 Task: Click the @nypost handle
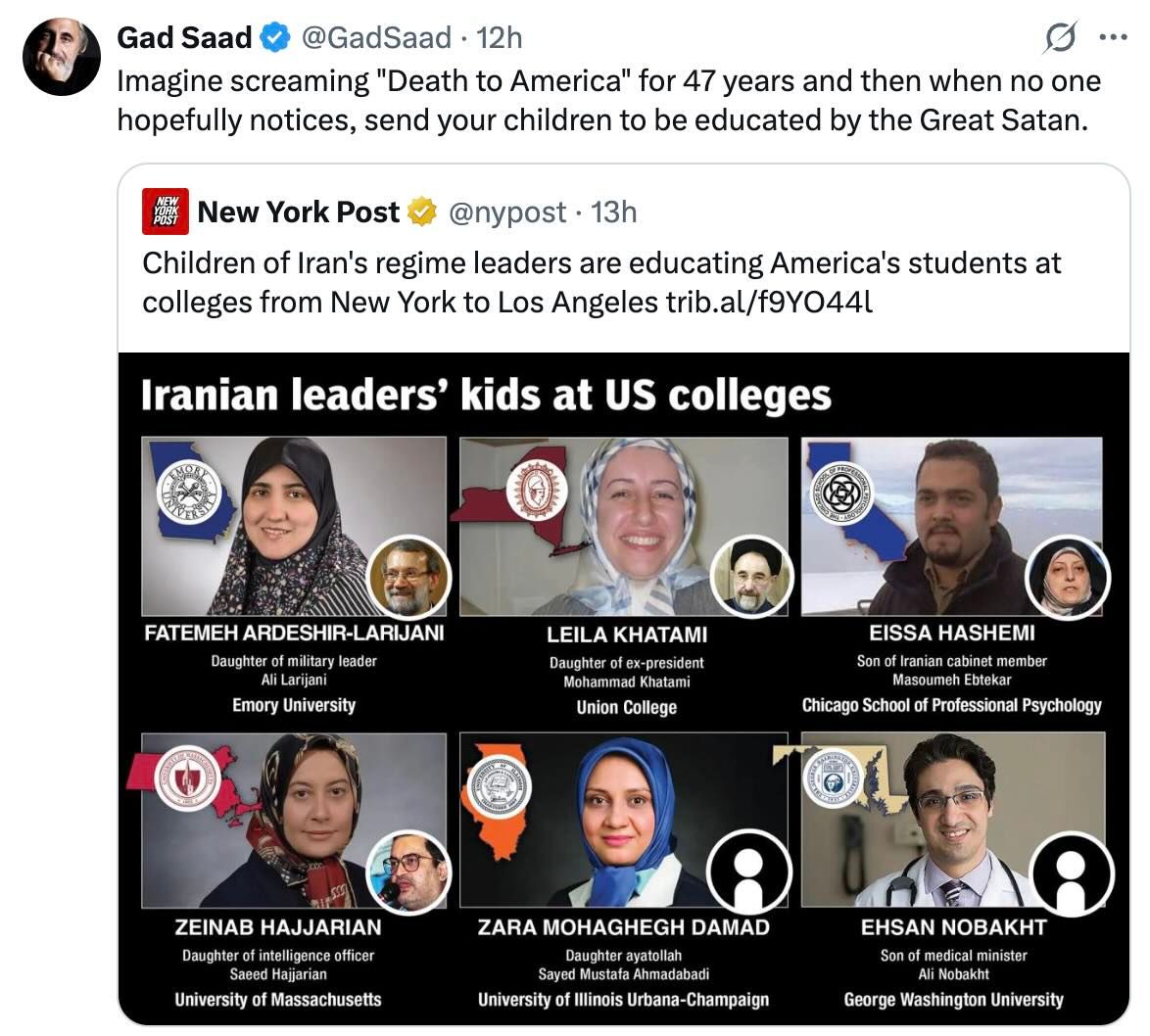pos(506,212)
